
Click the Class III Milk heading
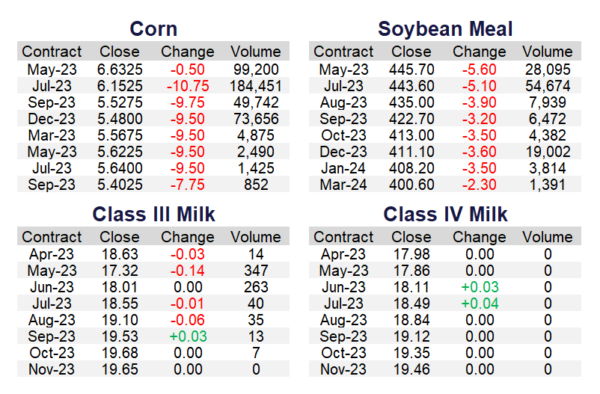(153, 214)
